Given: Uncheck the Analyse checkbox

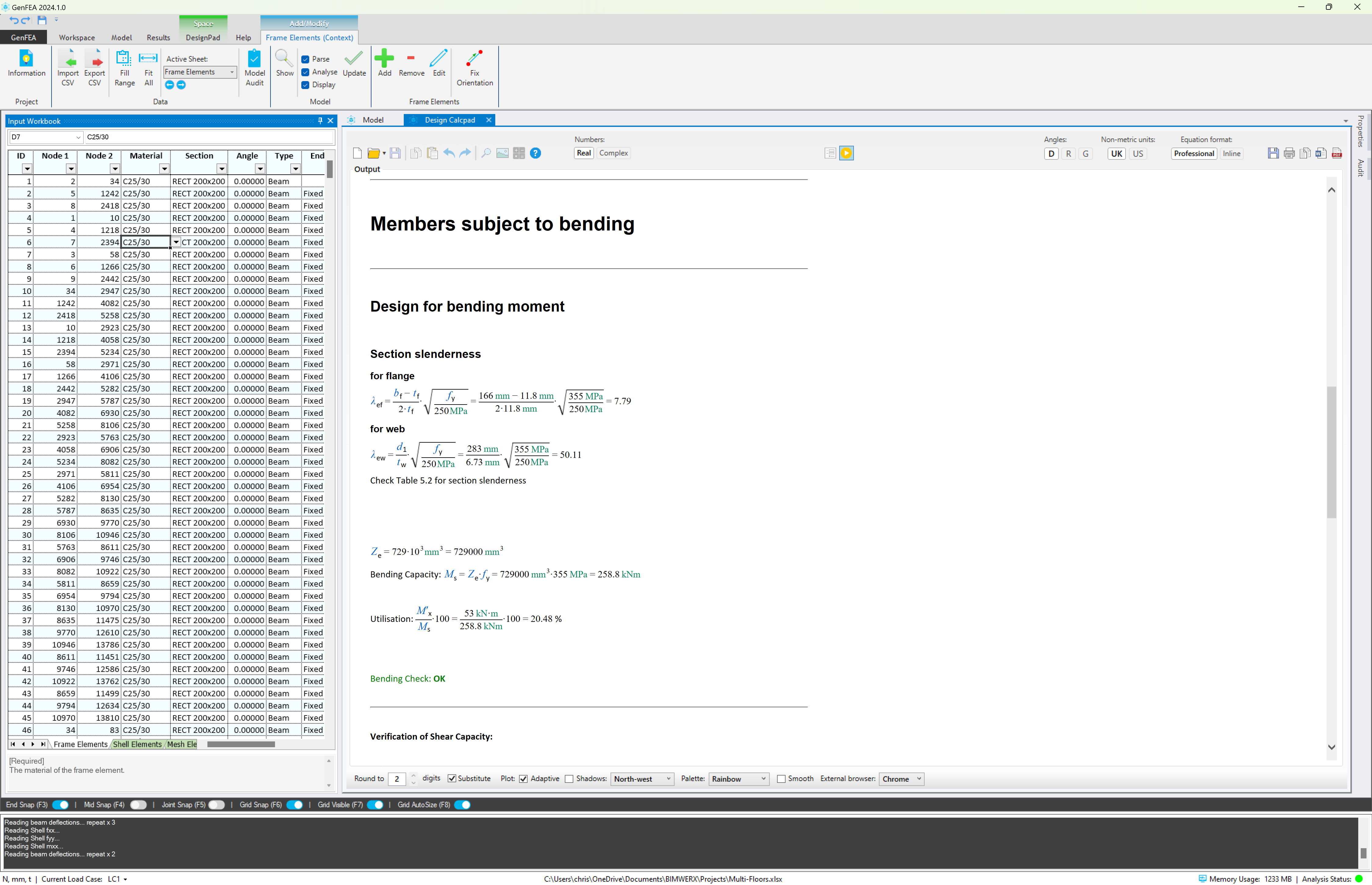Looking at the screenshot, I should (x=305, y=72).
